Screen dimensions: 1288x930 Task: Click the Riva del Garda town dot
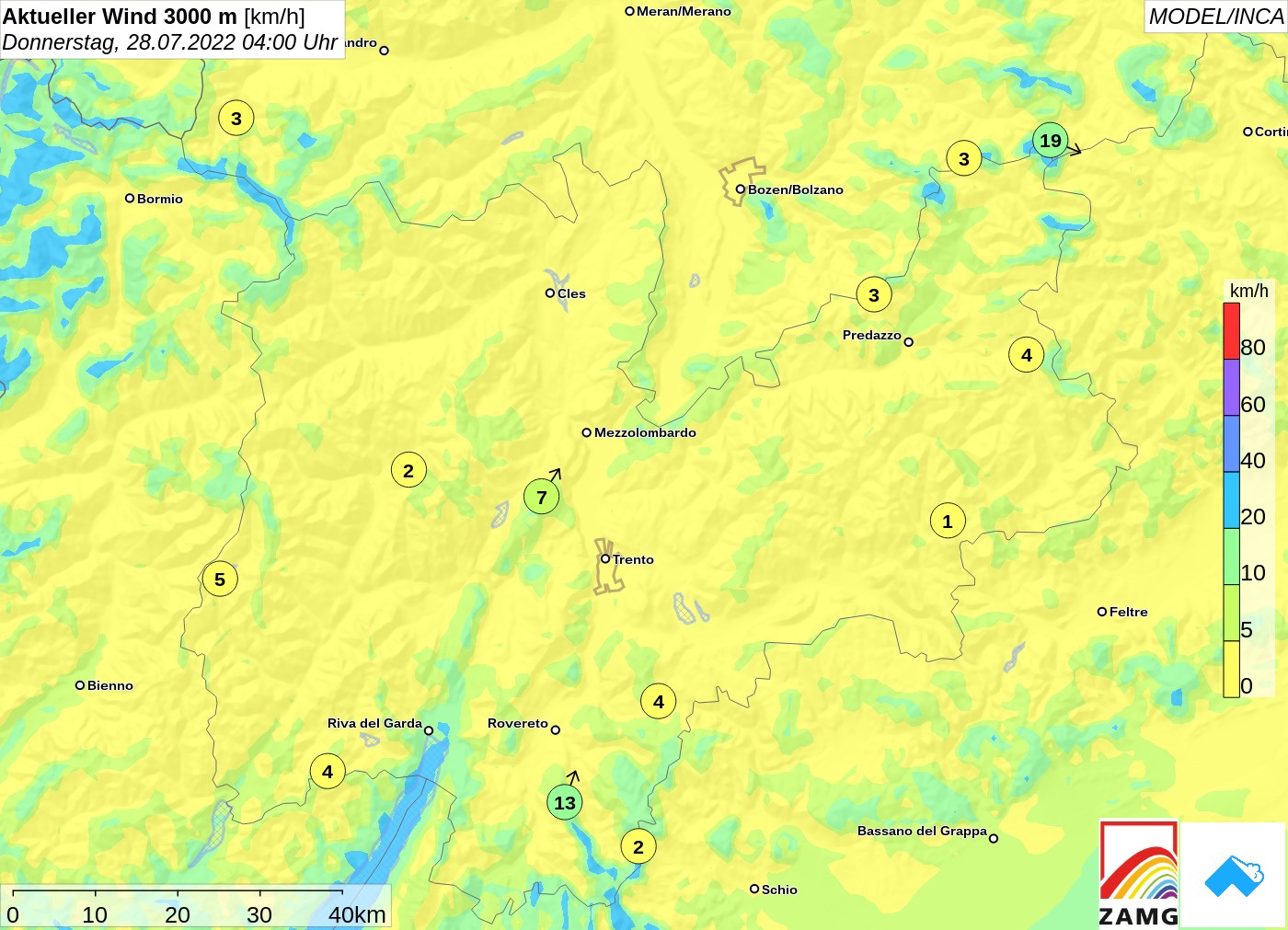(x=429, y=731)
